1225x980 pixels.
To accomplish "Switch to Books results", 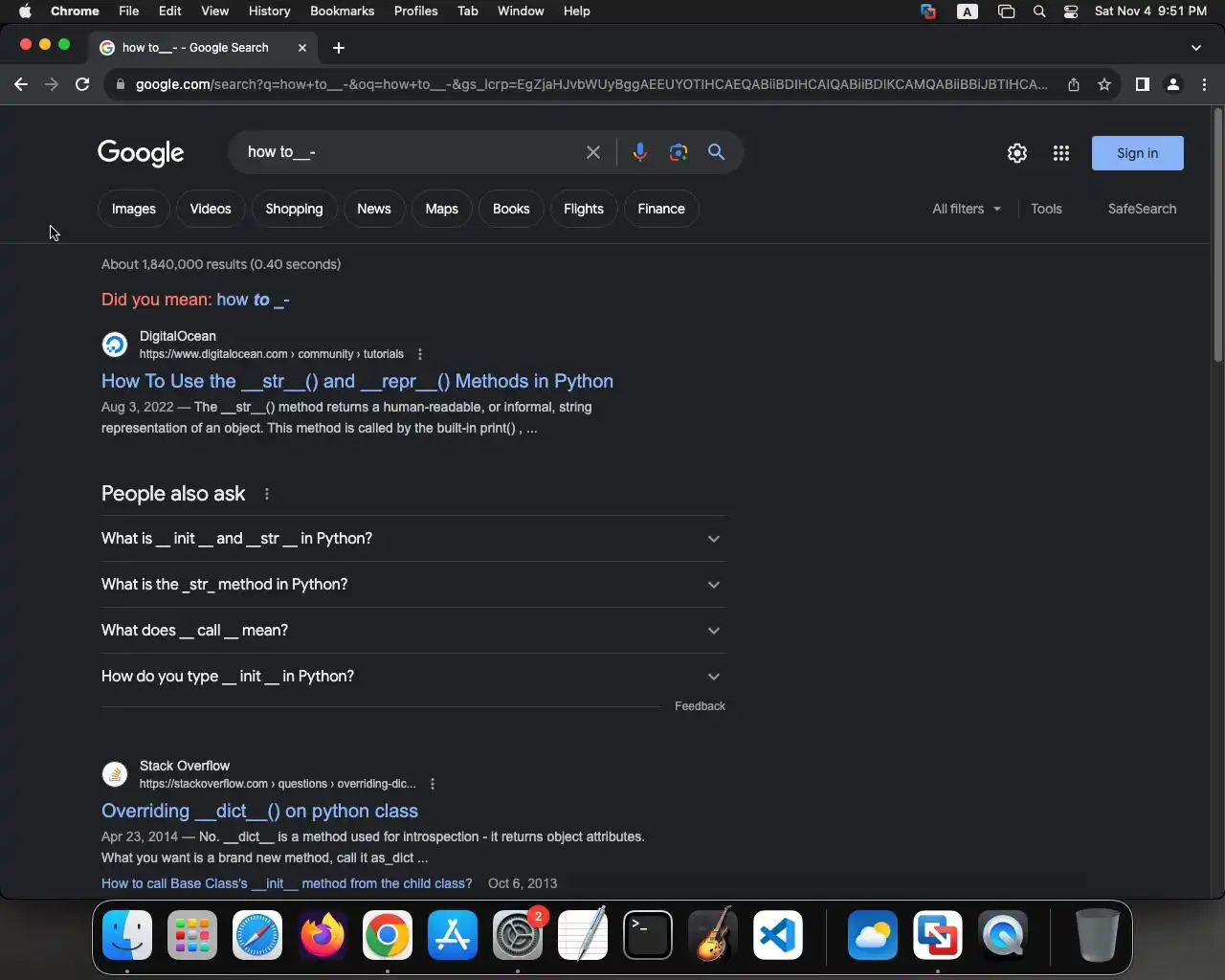I will [511, 209].
